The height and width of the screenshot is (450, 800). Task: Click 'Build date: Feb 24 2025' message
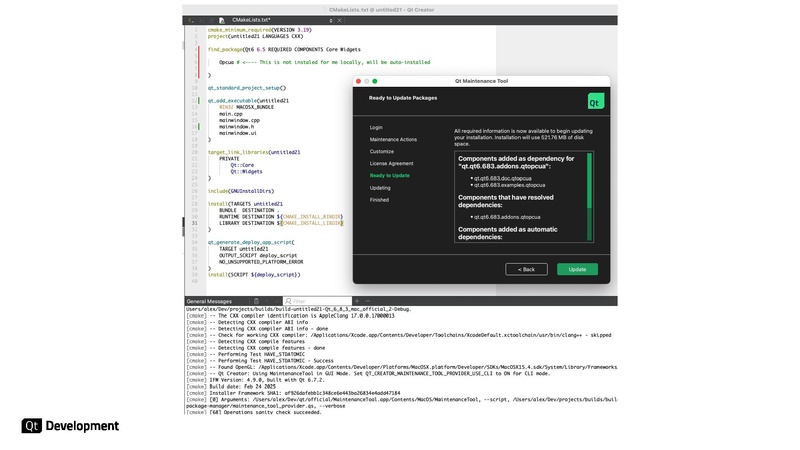tap(232, 387)
